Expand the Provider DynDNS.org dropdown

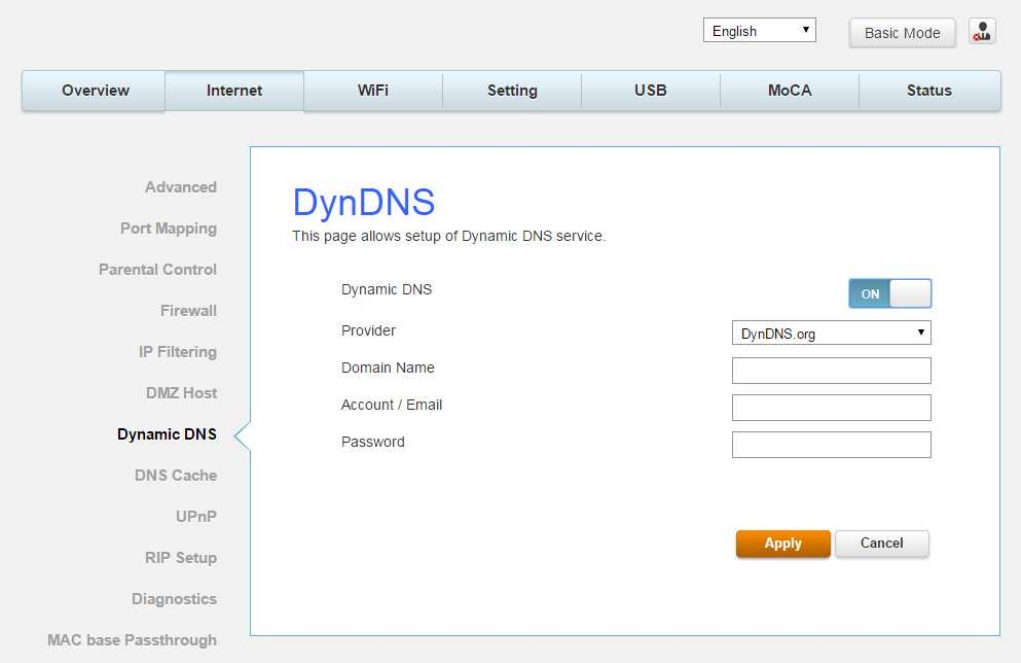pyautogui.click(x=832, y=333)
